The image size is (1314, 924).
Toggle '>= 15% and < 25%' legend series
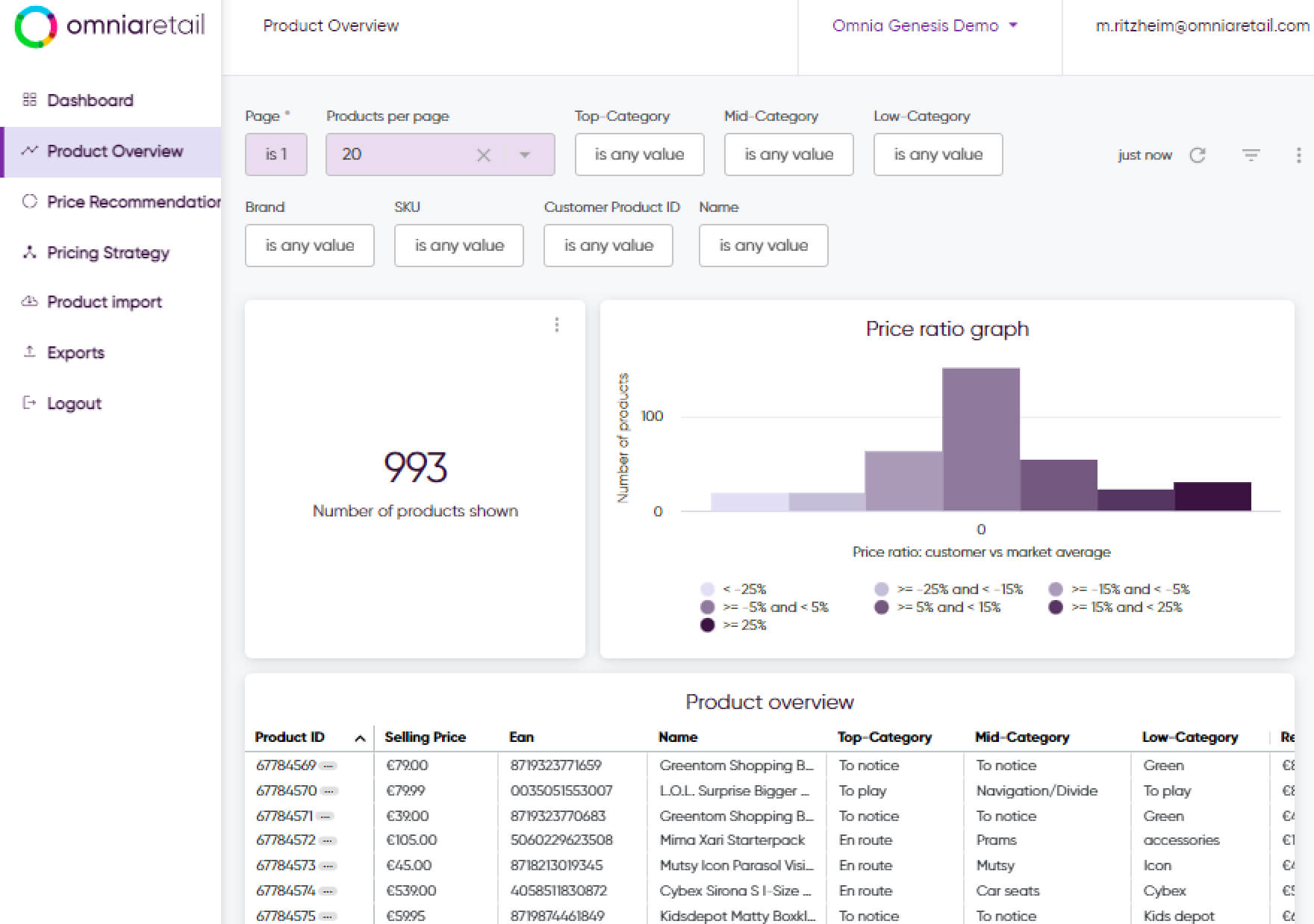tap(1115, 607)
